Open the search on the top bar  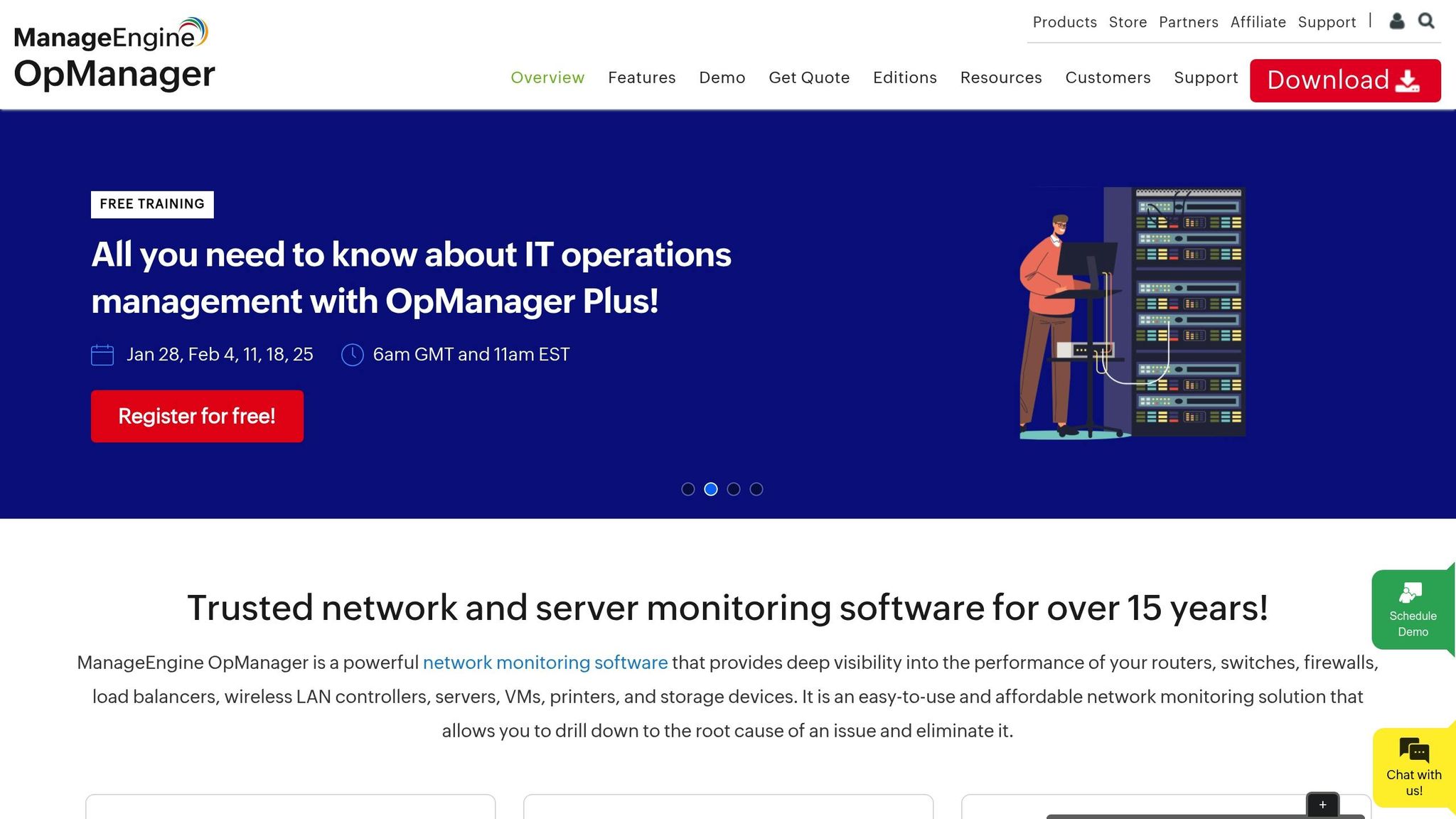pyautogui.click(x=1427, y=21)
